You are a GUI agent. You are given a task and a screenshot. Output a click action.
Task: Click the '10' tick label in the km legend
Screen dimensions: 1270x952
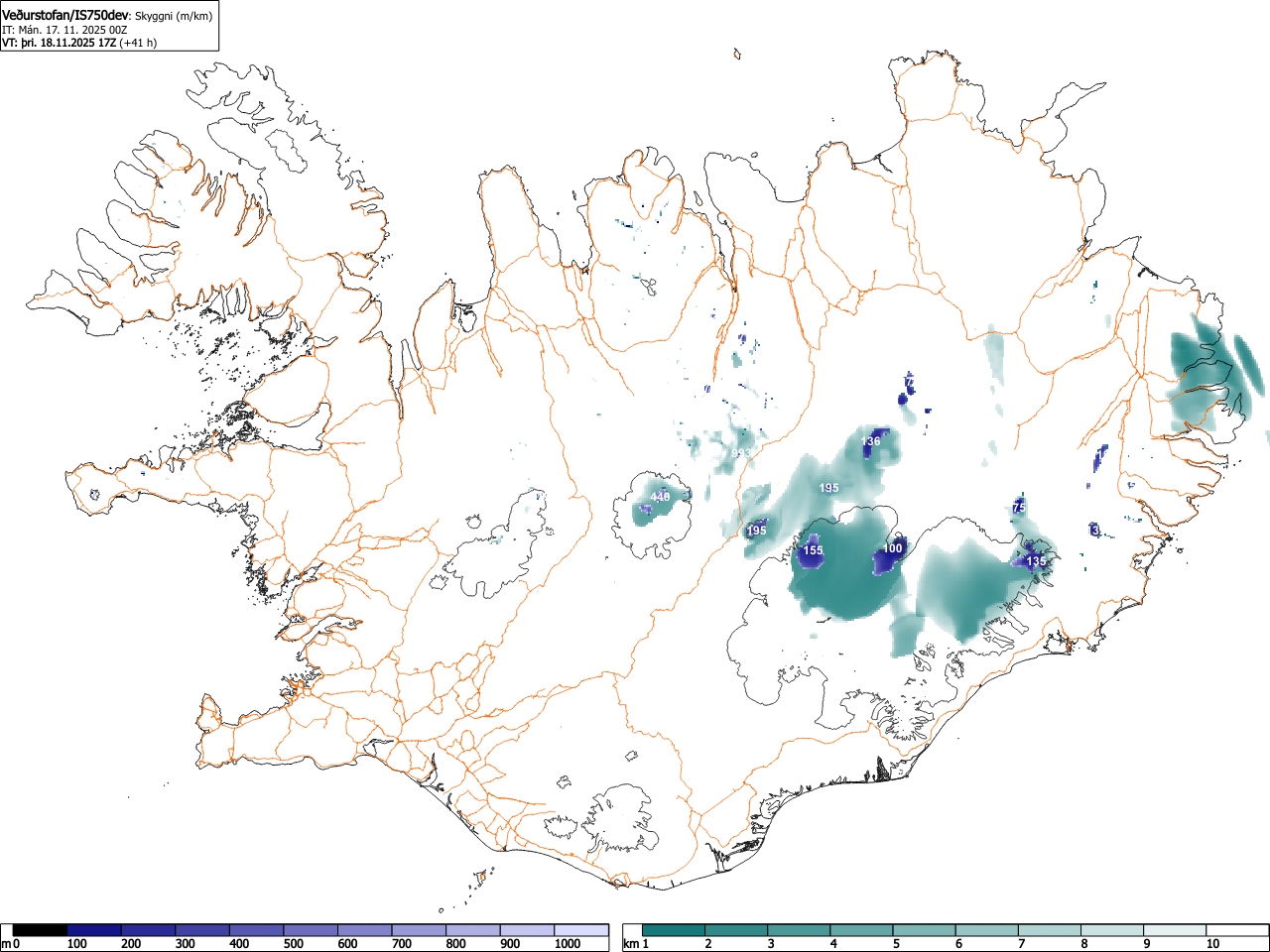tap(1212, 944)
